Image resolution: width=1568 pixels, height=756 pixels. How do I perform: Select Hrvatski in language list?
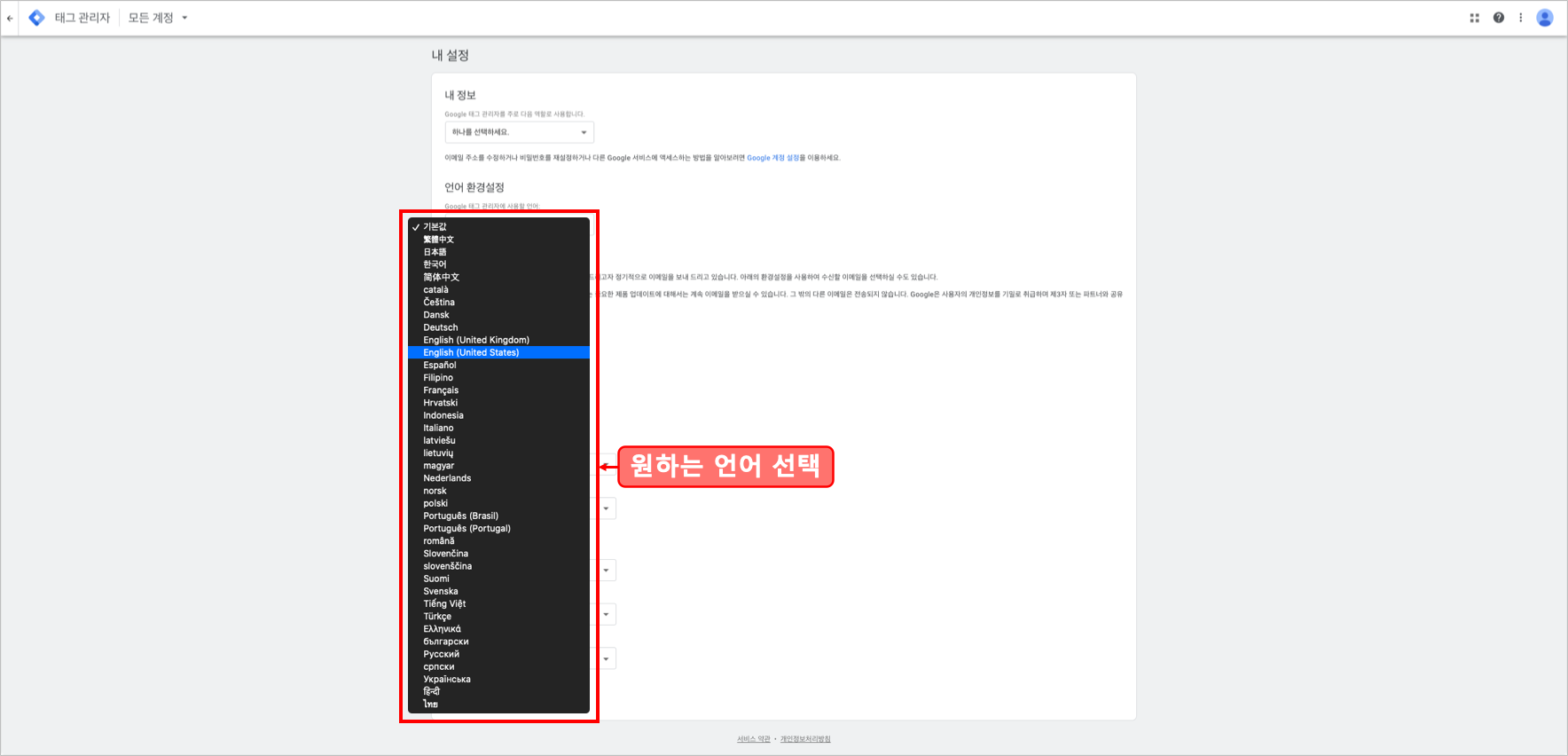point(498,403)
